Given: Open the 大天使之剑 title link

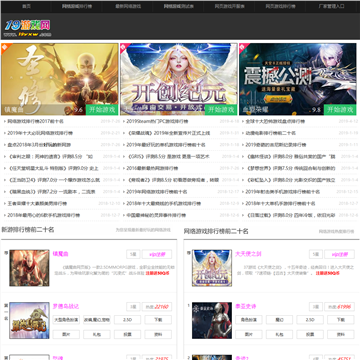Looking at the screenshot, I should (248, 254).
